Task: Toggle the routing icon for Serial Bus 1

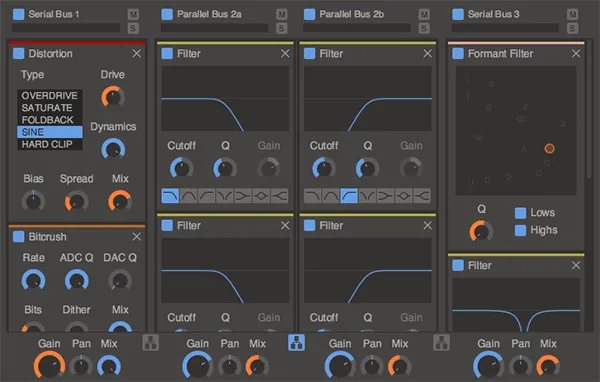Action: coord(150,343)
